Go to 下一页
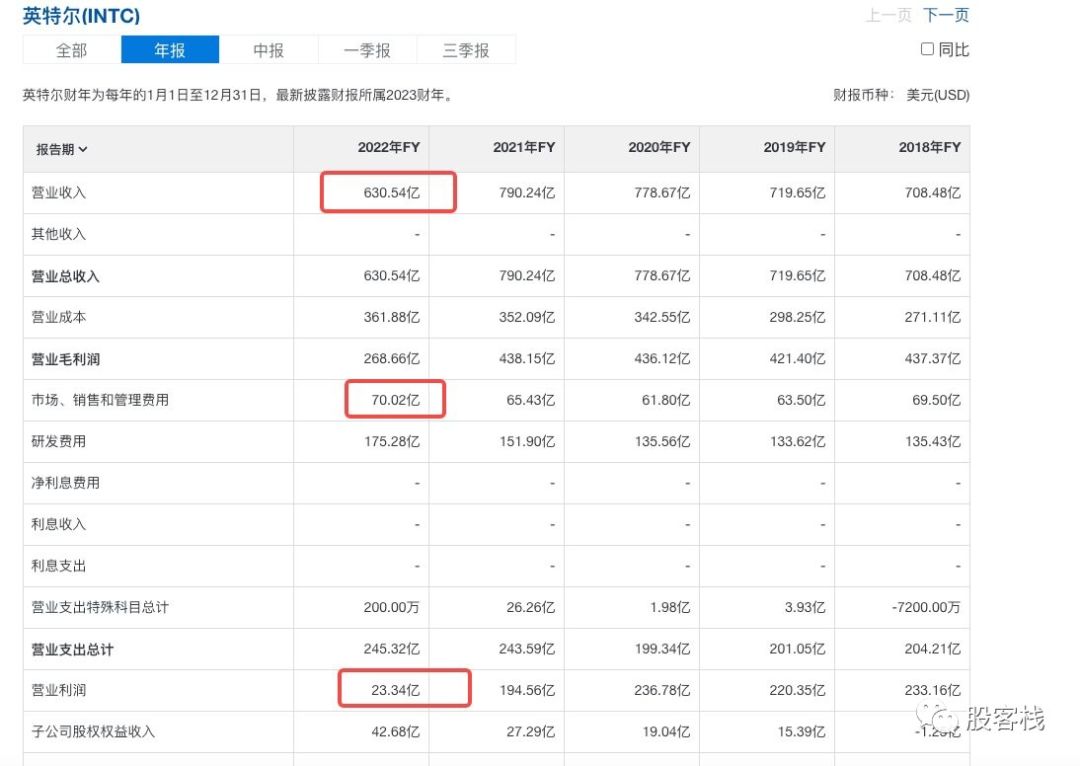 point(946,15)
